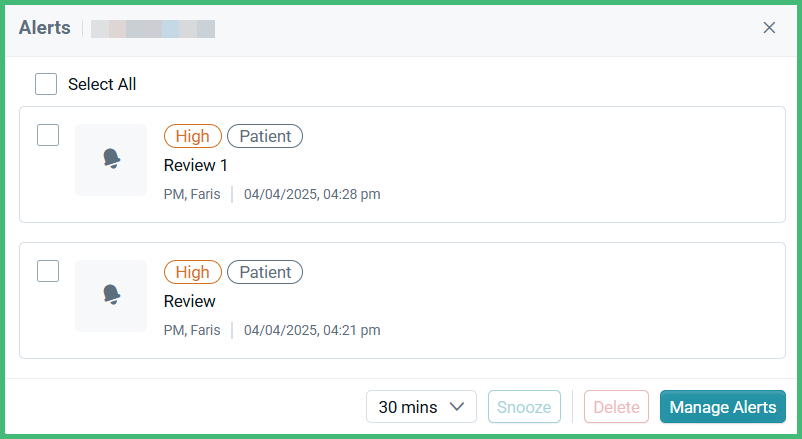Open Manage Alerts
The height and width of the screenshot is (439, 802).
(723, 407)
